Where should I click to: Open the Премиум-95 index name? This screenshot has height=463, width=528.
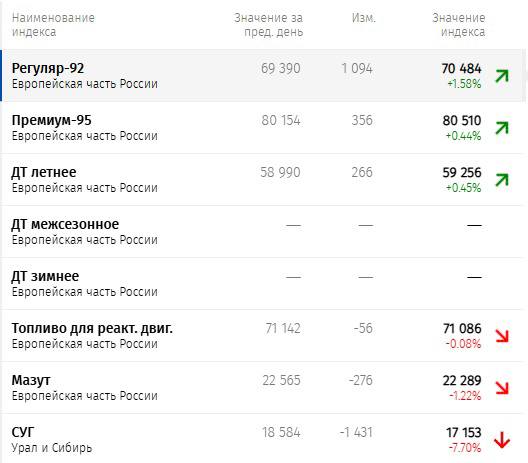tap(52, 121)
